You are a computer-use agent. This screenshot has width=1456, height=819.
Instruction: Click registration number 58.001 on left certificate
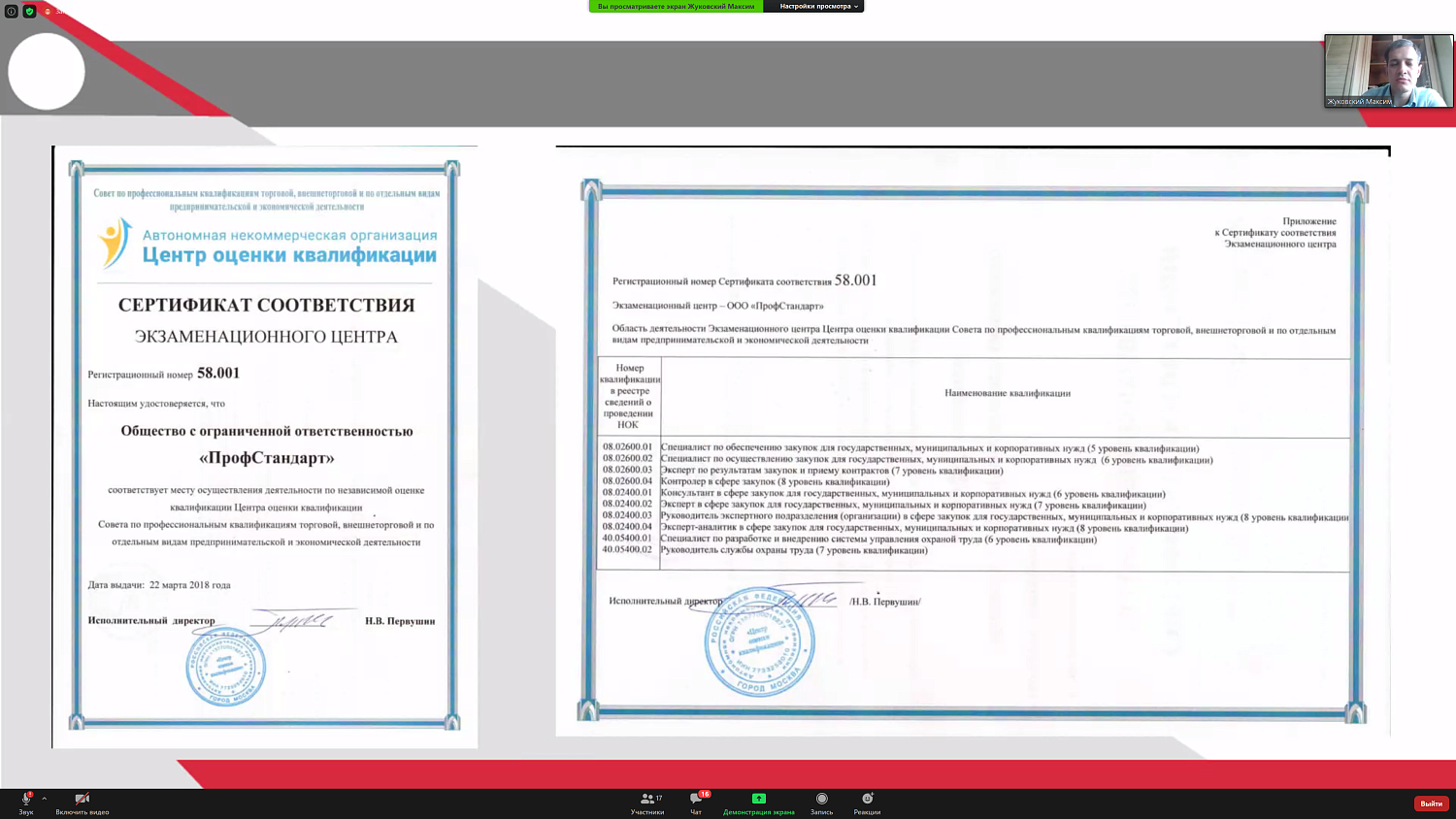[218, 373]
